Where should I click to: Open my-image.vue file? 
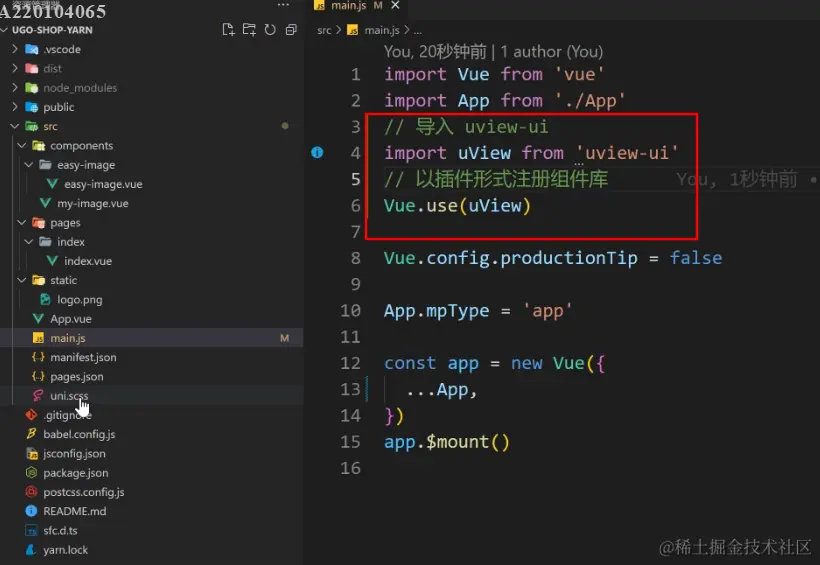[93, 204]
